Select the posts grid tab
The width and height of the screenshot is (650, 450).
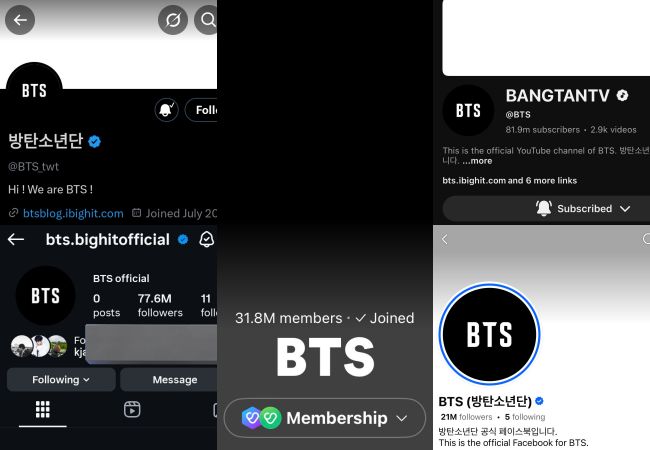coord(43,409)
